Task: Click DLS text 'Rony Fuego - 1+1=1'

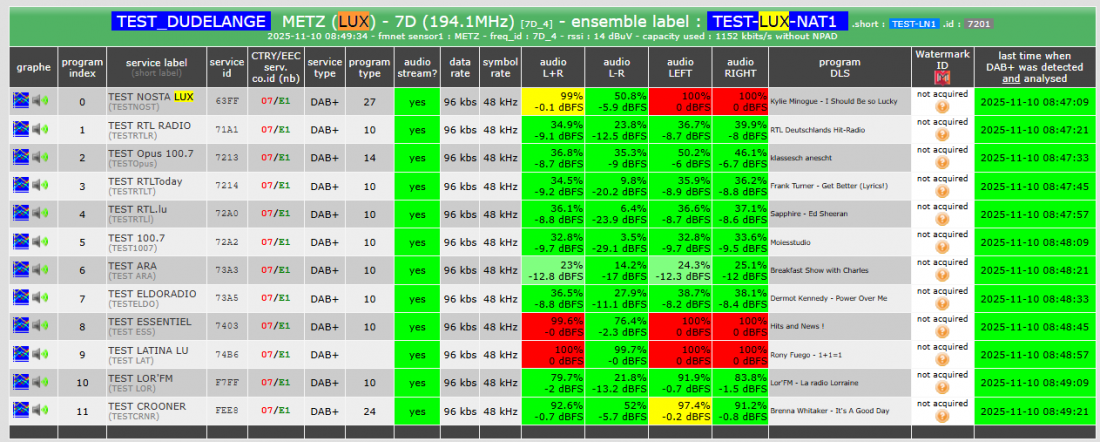Action: [x=805, y=354]
